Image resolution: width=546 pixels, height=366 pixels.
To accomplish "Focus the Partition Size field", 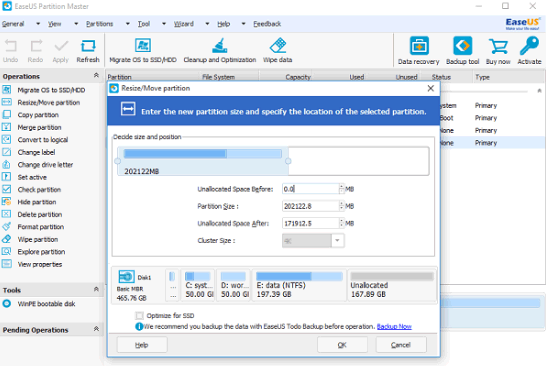I will click(x=310, y=206).
